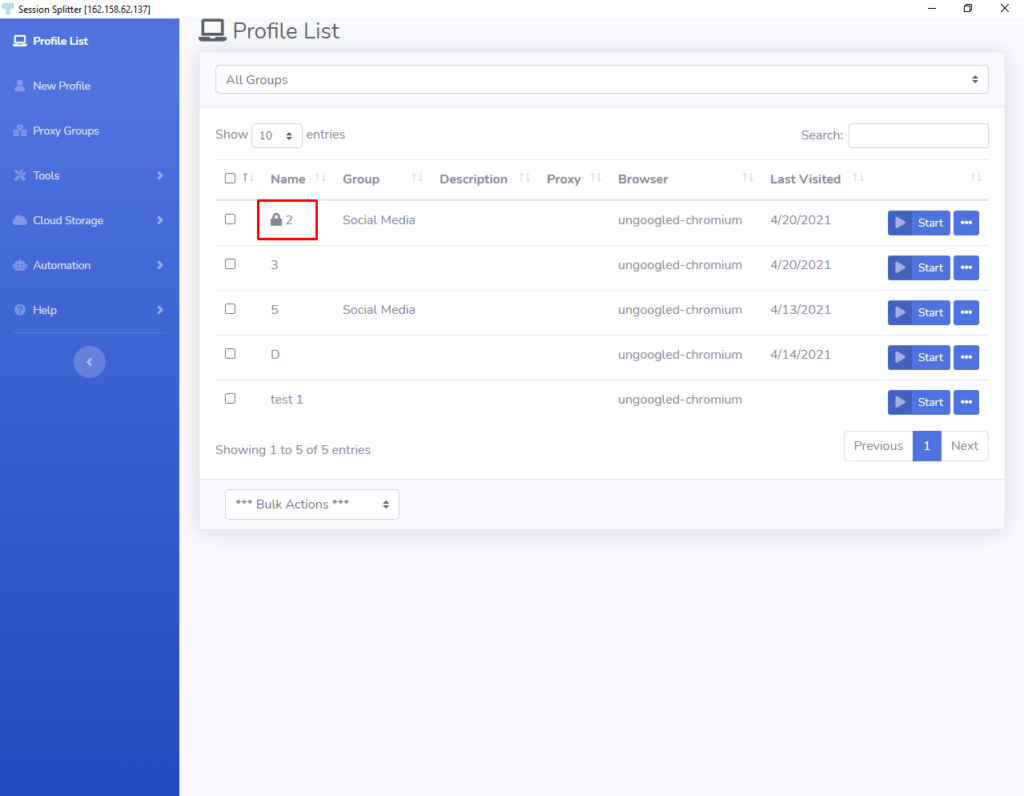Check the checkbox for profile 3
Viewport: 1024px width, 796px height.
pyautogui.click(x=230, y=264)
